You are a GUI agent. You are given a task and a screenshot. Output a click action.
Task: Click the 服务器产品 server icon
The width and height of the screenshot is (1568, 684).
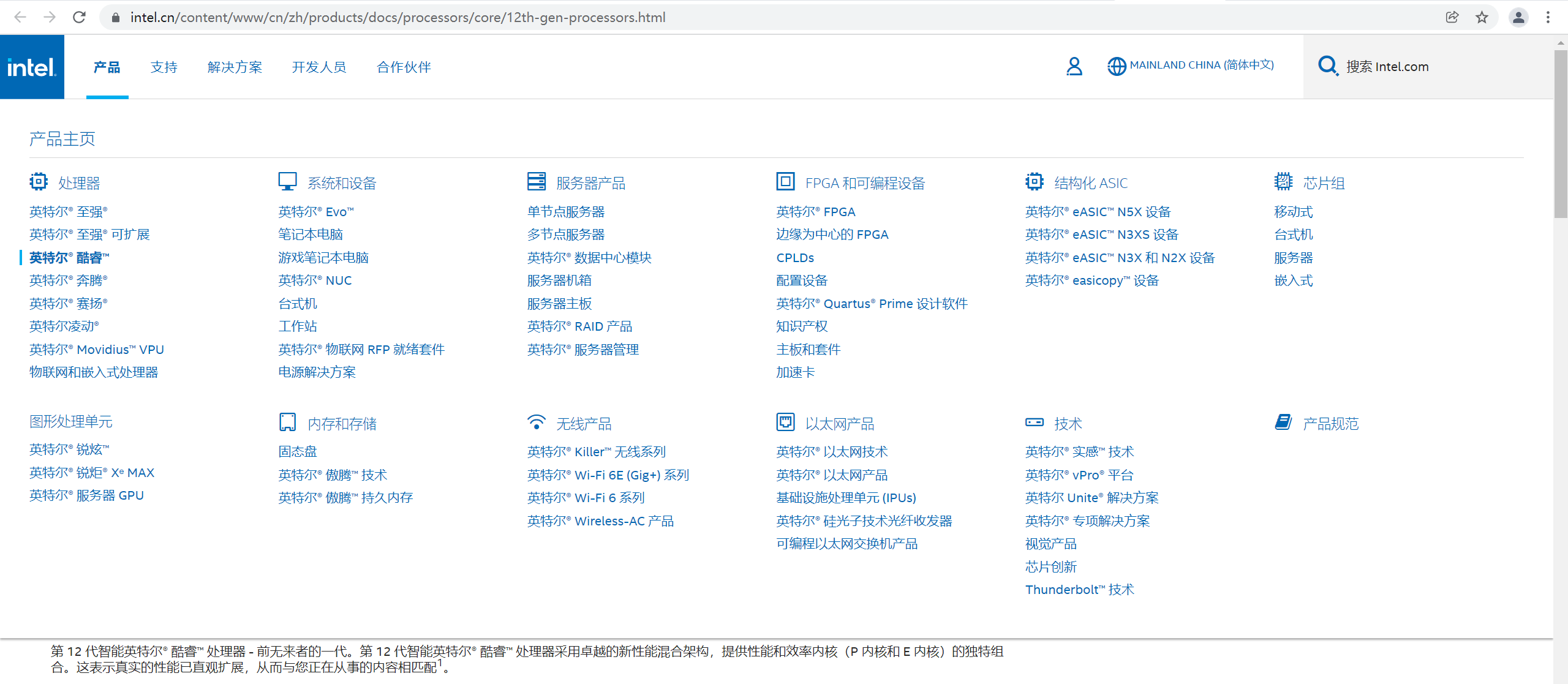(537, 181)
